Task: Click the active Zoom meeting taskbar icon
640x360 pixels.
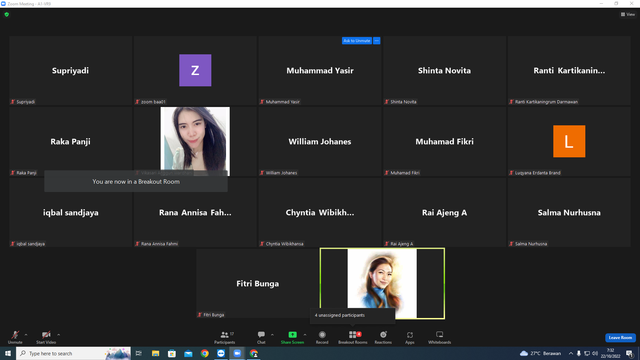Action: [237, 353]
